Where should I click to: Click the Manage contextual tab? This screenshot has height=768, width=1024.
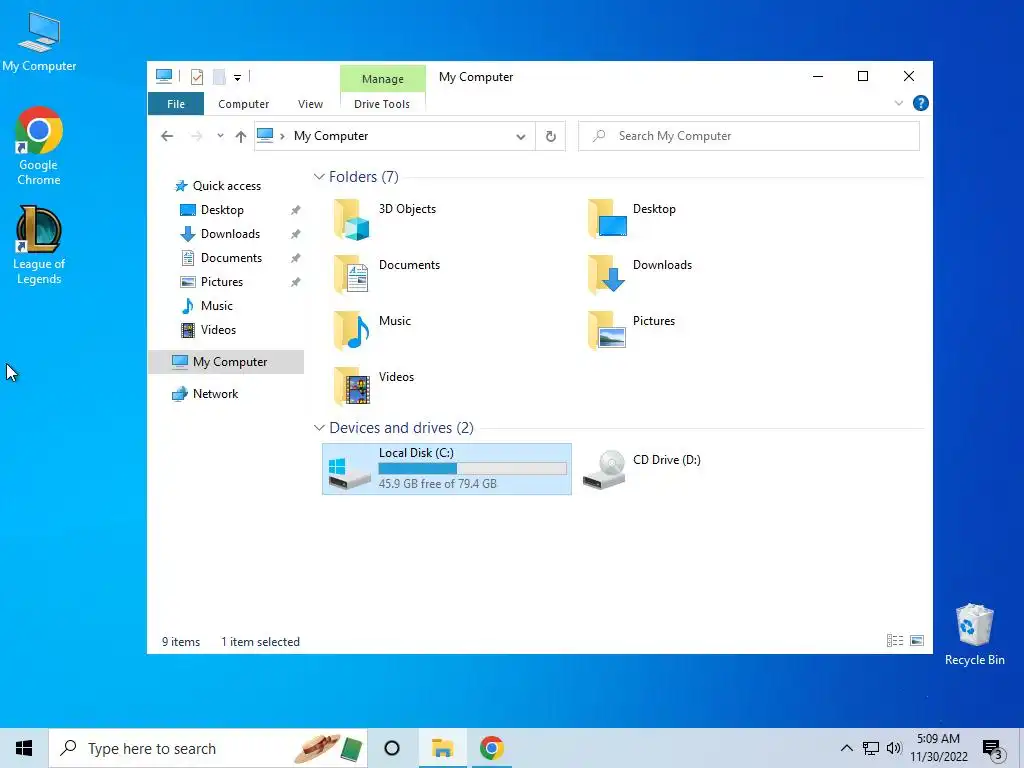pos(383,79)
